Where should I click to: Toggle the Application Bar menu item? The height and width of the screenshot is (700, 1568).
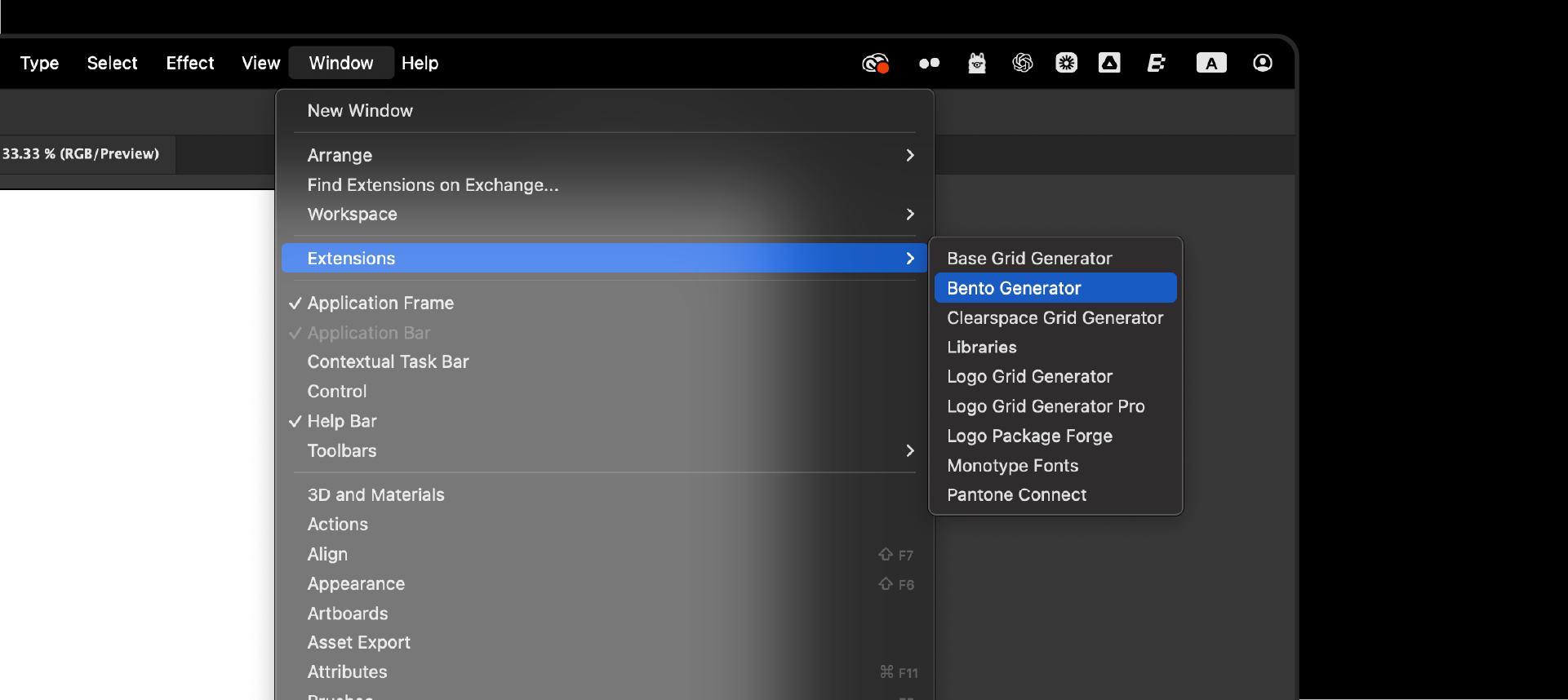pos(604,333)
